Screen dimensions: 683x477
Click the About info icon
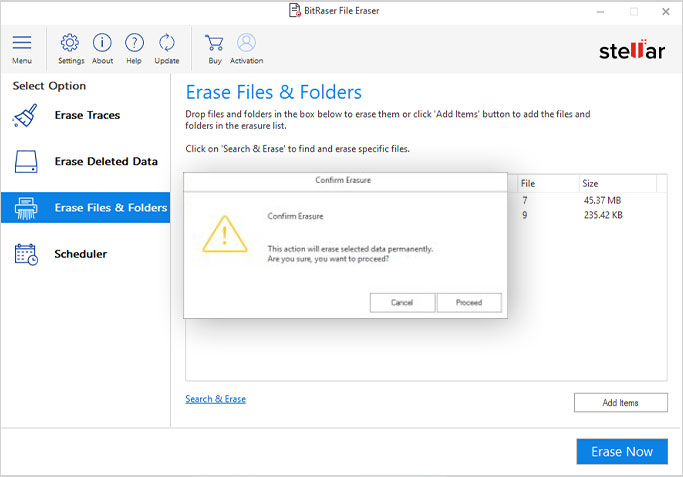tap(102, 42)
